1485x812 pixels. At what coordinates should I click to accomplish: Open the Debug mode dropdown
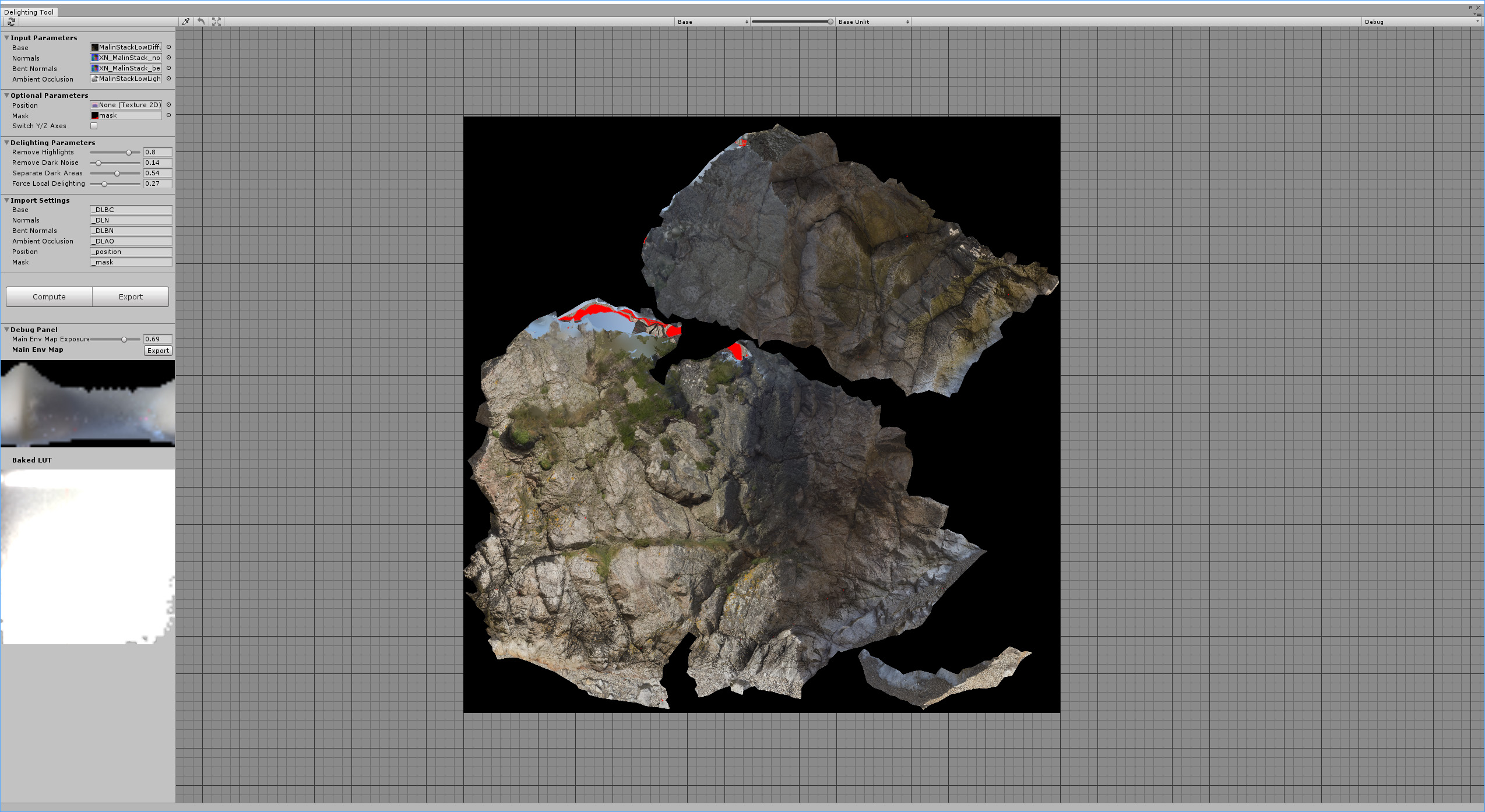click(x=1421, y=22)
